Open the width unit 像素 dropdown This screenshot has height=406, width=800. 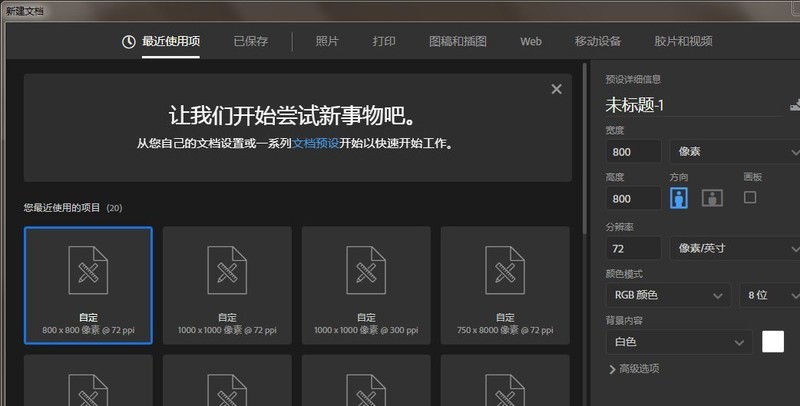pos(735,151)
